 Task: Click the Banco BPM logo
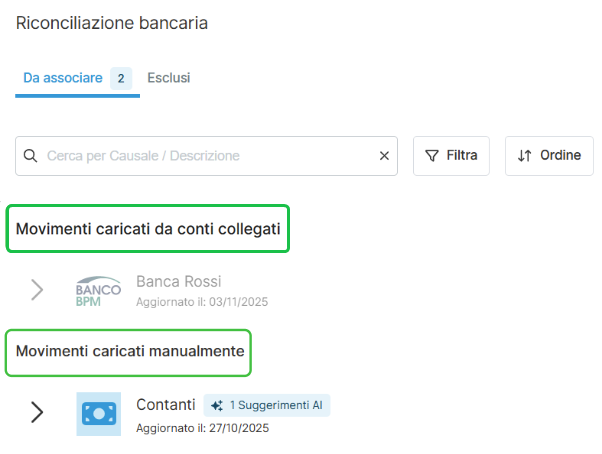coord(98,290)
